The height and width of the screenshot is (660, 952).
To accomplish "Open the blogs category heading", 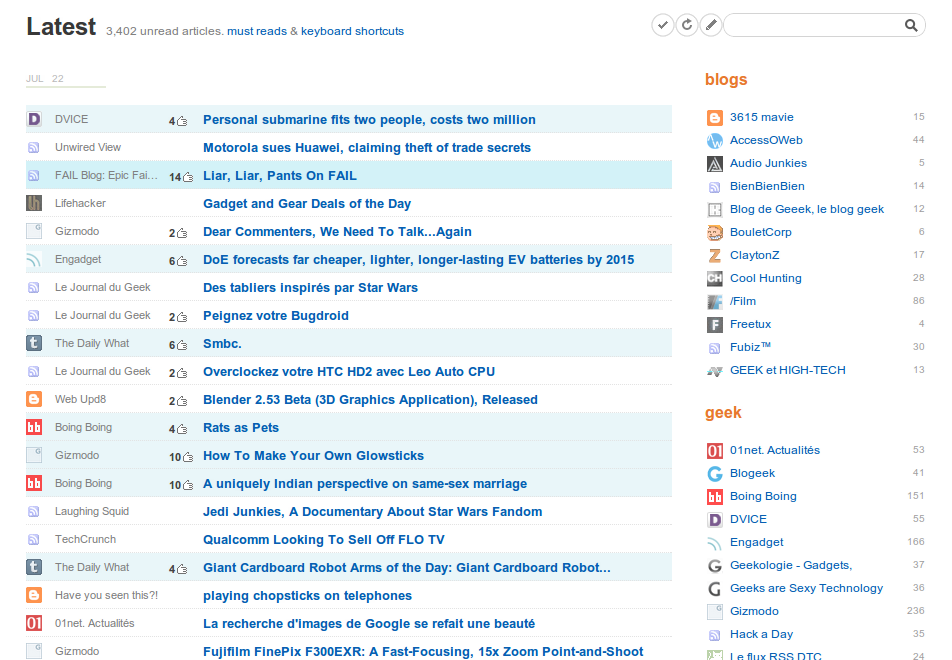I will coord(726,80).
